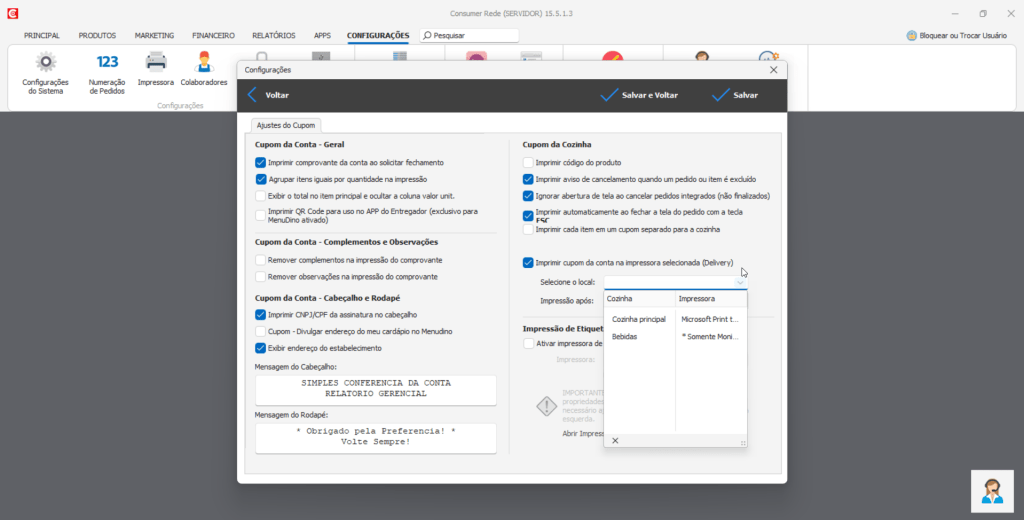Image resolution: width=1024 pixels, height=520 pixels.
Task: Choose Bebidas in the local dropdown list
Action: click(x=625, y=337)
